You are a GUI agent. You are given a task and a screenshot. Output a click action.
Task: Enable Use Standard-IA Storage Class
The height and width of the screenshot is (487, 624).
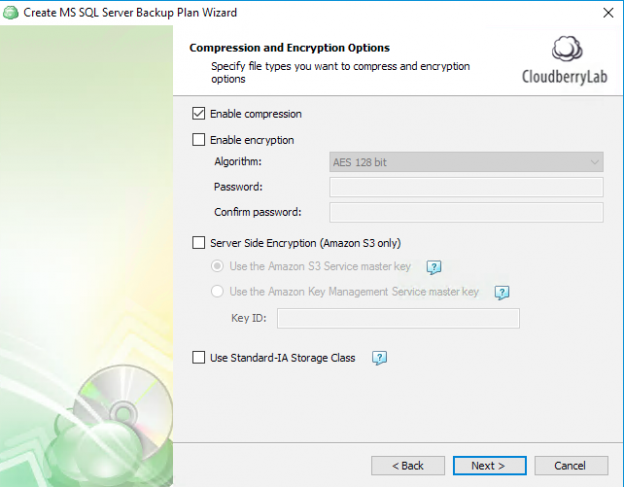point(198,357)
